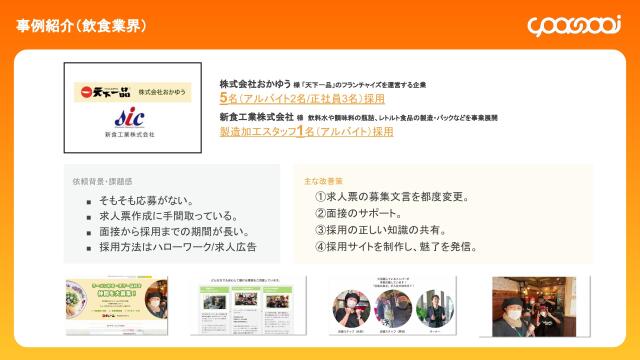This screenshot has height=360, width=640.
Task: Select the bullet 採用方法はハローワーク/求人広告
Action: [x=178, y=247]
